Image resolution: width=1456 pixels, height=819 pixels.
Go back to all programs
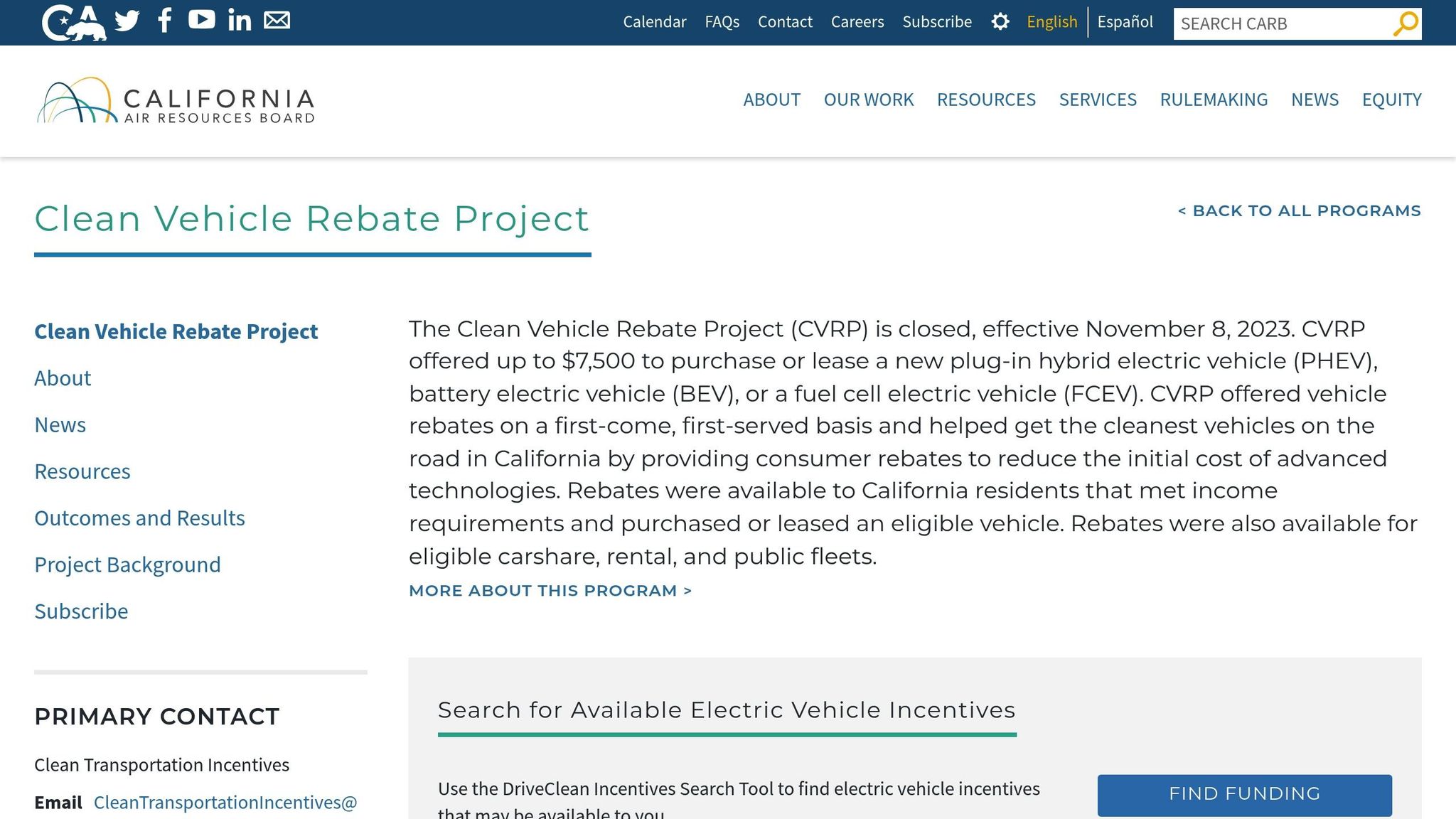1299,211
